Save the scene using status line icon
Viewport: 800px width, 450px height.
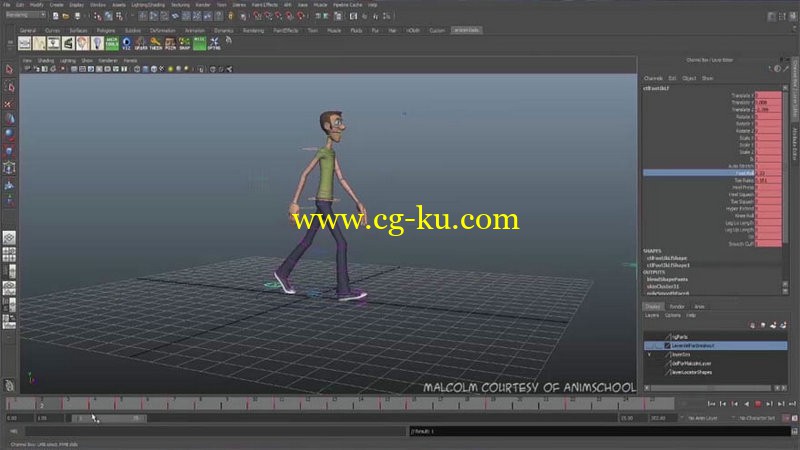click(x=77, y=16)
